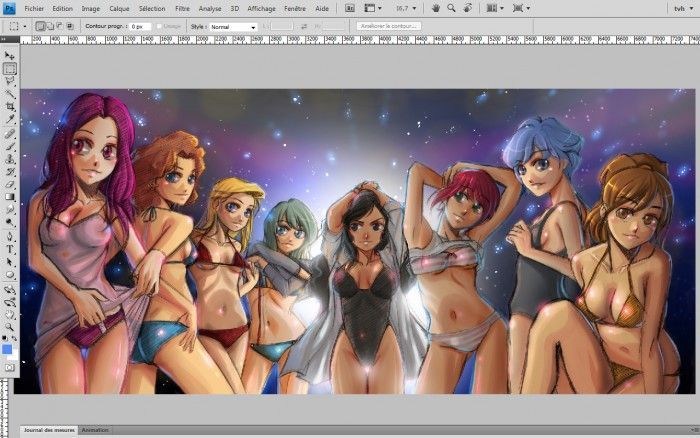Select the Zoom tool in the toolbox

coord(9,327)
